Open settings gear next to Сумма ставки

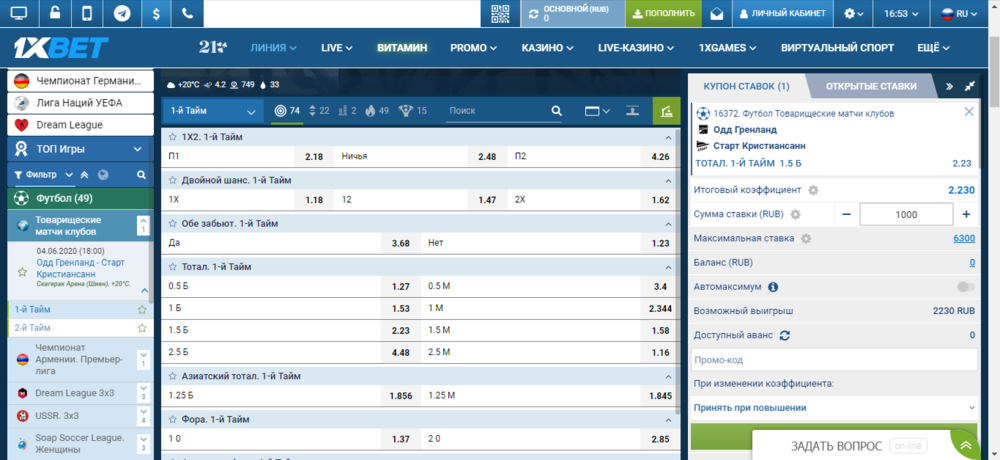click(x=795, y=214)
